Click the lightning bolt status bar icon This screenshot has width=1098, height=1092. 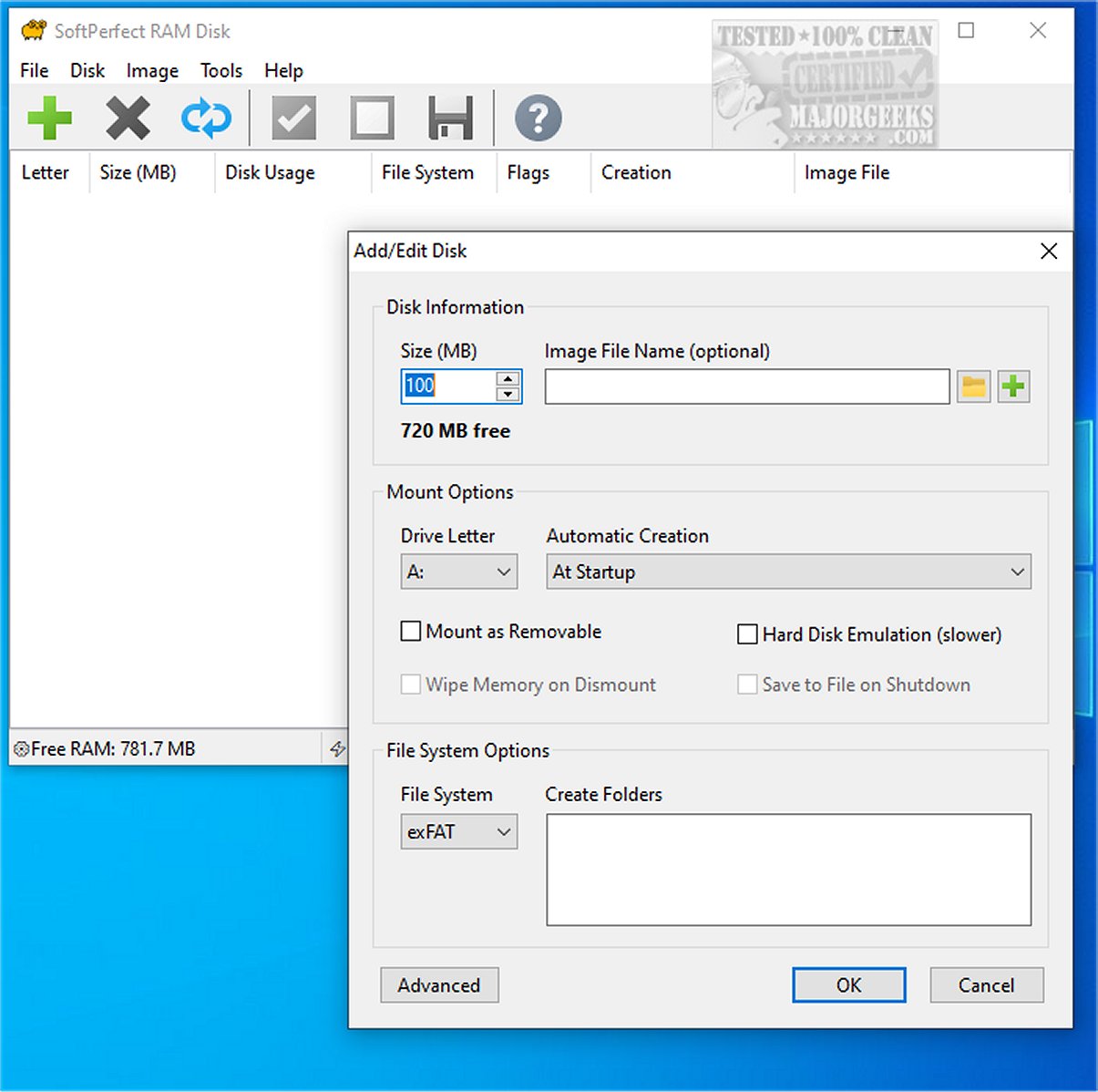338,748
